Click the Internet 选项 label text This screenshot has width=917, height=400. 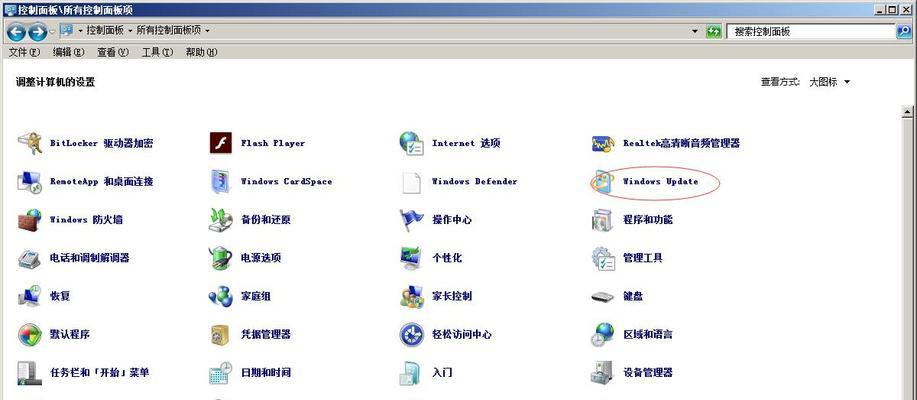466,143
